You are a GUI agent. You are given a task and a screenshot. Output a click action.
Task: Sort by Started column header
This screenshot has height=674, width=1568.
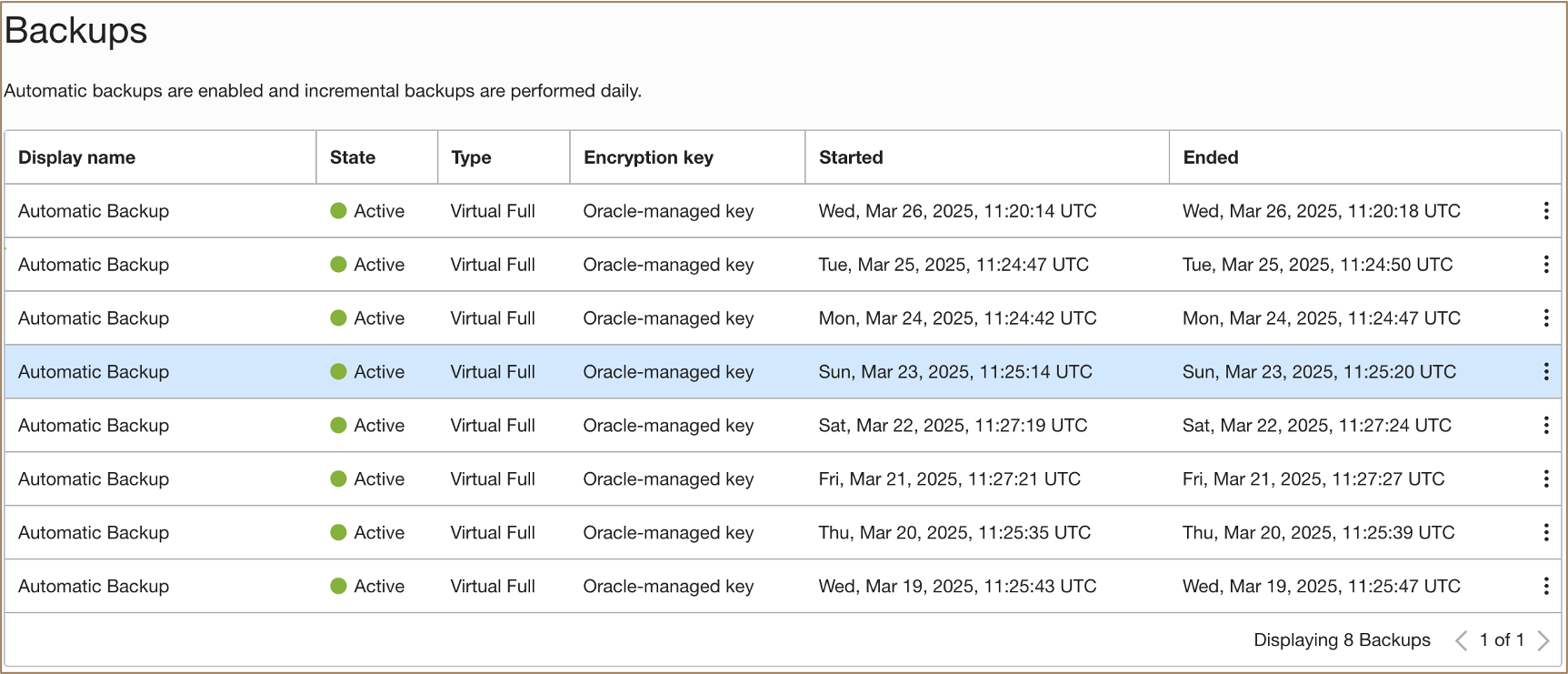(851, 157)
